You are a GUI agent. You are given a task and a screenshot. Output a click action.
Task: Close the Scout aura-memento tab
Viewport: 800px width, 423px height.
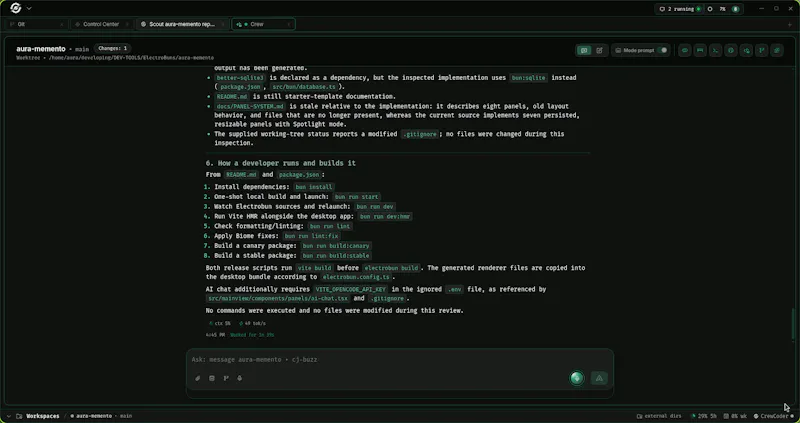tap(223, 24)
